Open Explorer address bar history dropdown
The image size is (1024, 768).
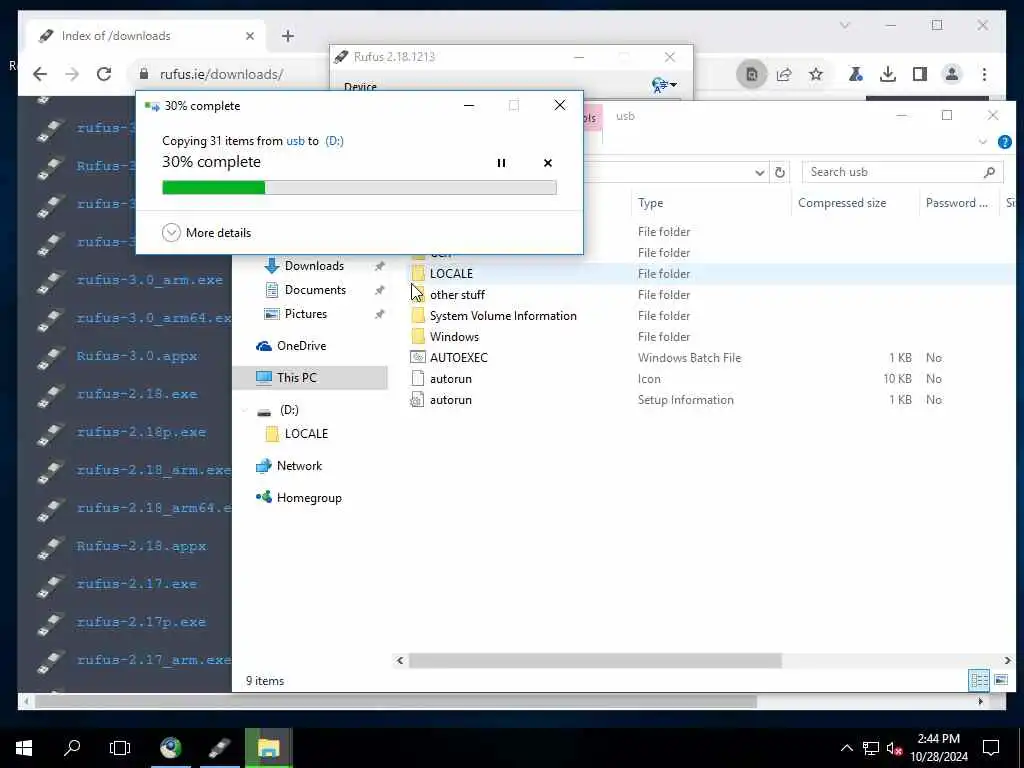760,172
